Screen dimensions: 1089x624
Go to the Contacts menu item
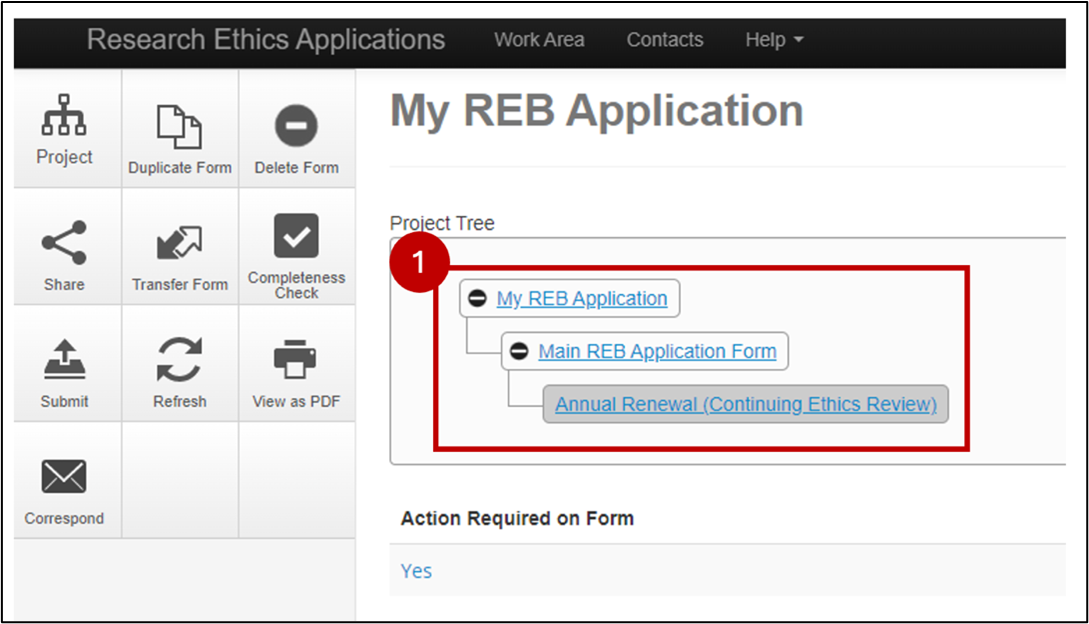pyautogui.click(x=664, y=40)
